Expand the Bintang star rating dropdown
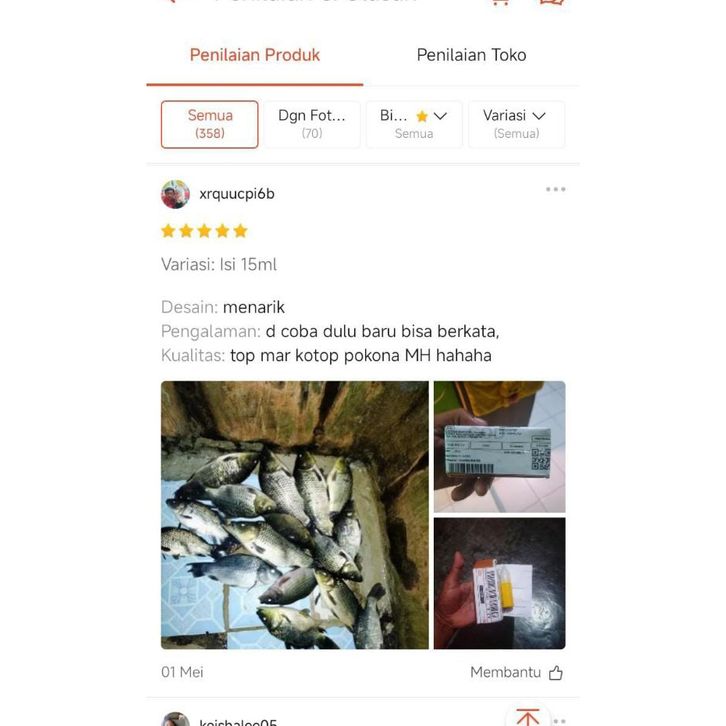Image resolution: width=726 pixels, height=726 pixels. point(414,125)
